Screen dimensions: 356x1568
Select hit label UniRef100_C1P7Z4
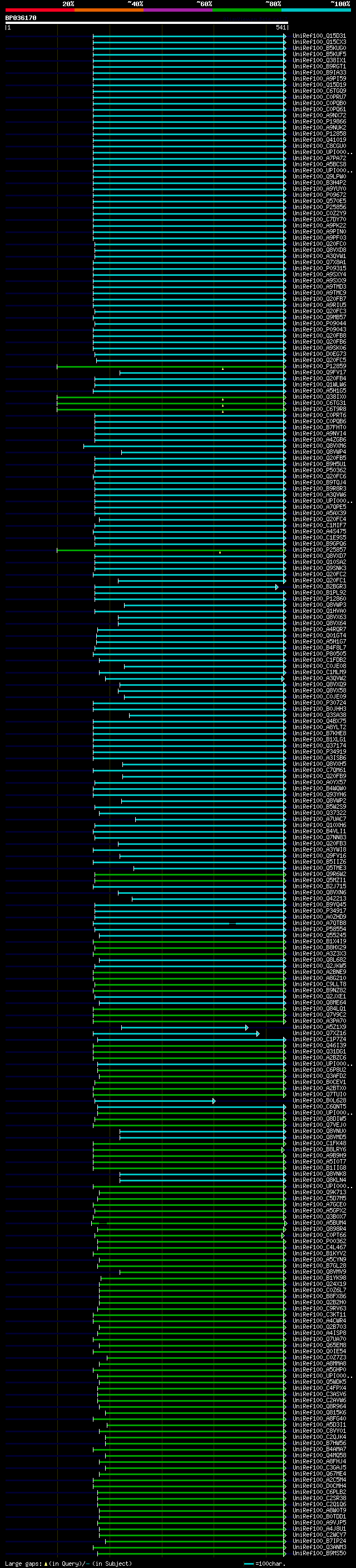point(319,1040)
